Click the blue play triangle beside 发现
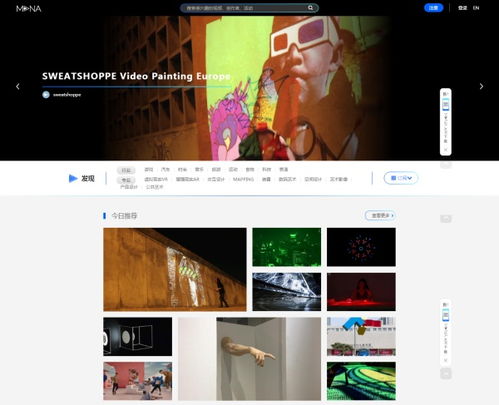Screen dimensions: 499x405 coord(73,178)
